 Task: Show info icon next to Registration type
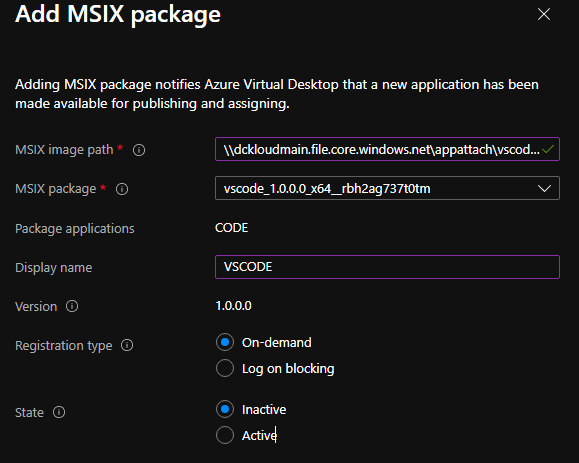point(127,345)
